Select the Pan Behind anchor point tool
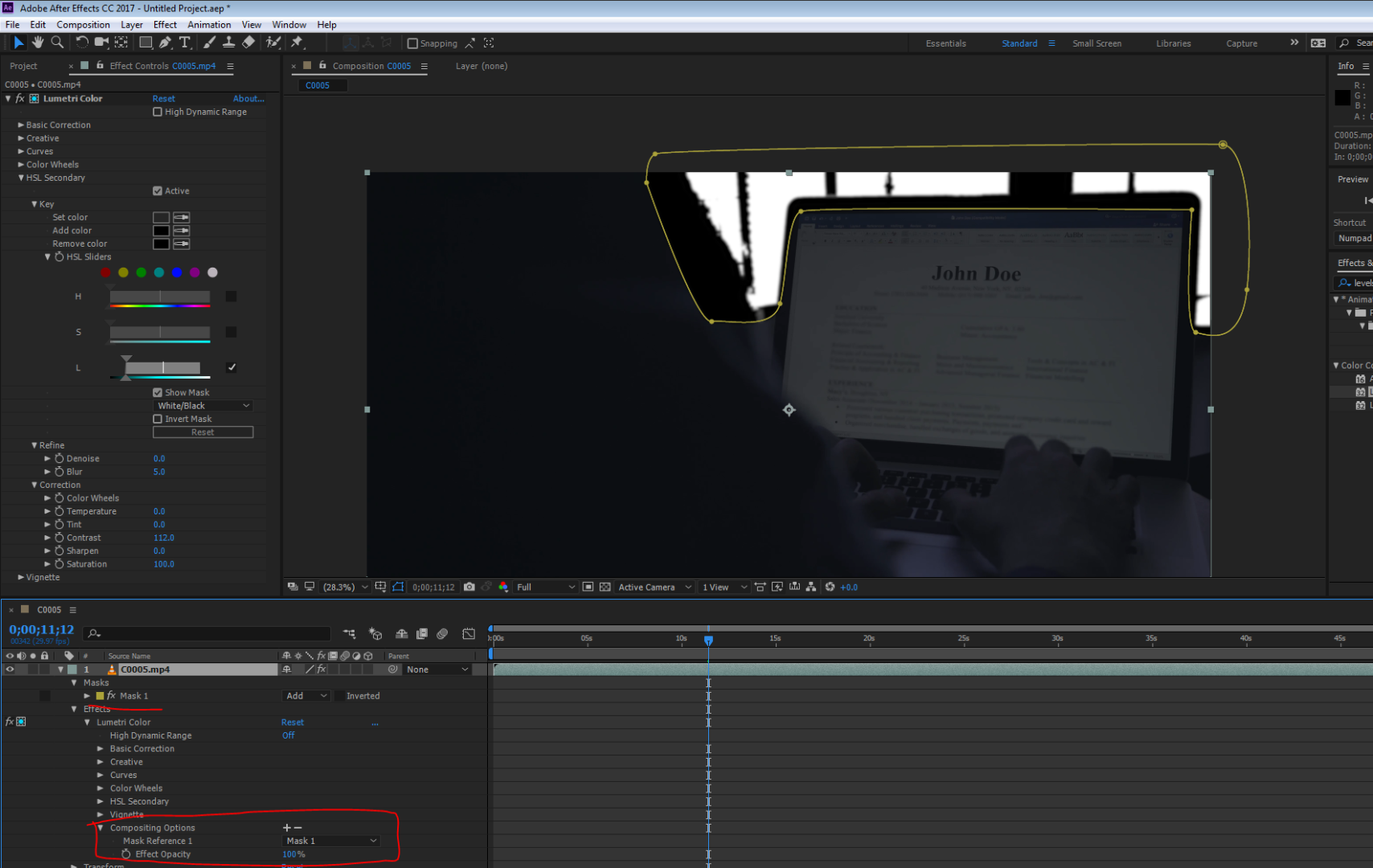 tap(121, 43)
